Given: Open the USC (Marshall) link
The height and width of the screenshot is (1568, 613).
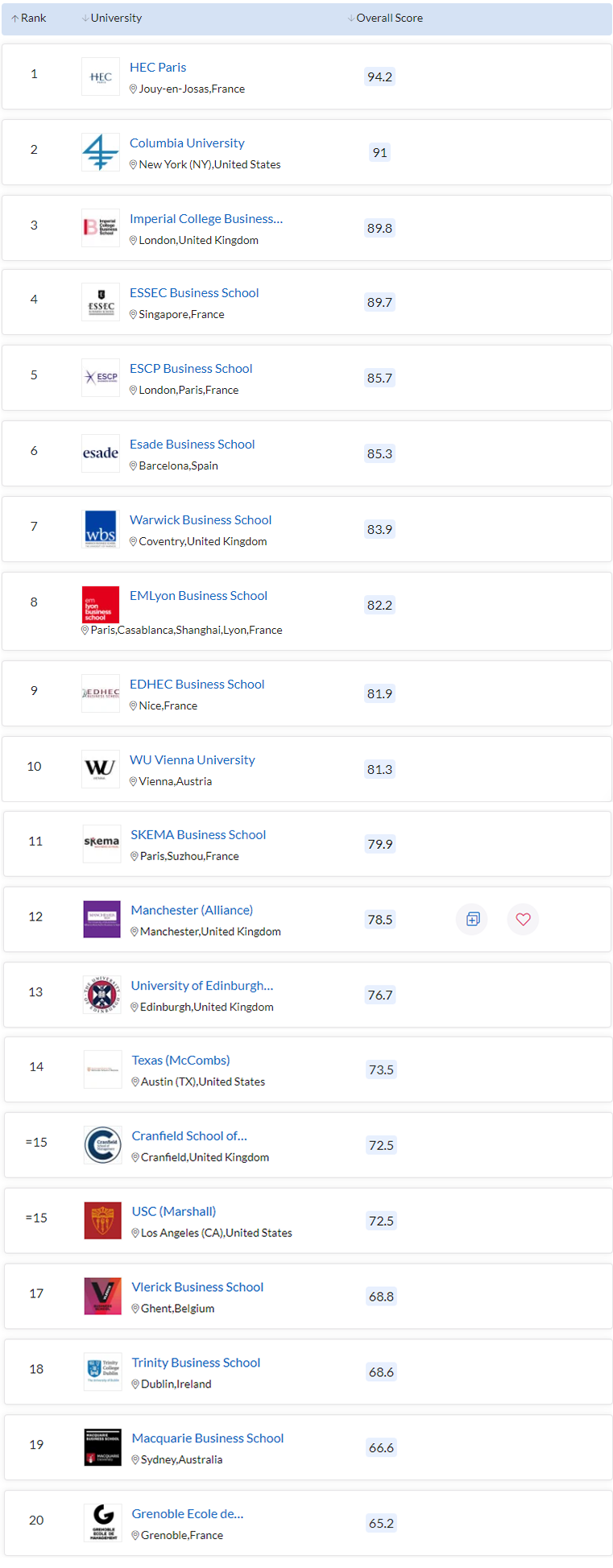Looking at the screenshot, I should click(174, 1211).
